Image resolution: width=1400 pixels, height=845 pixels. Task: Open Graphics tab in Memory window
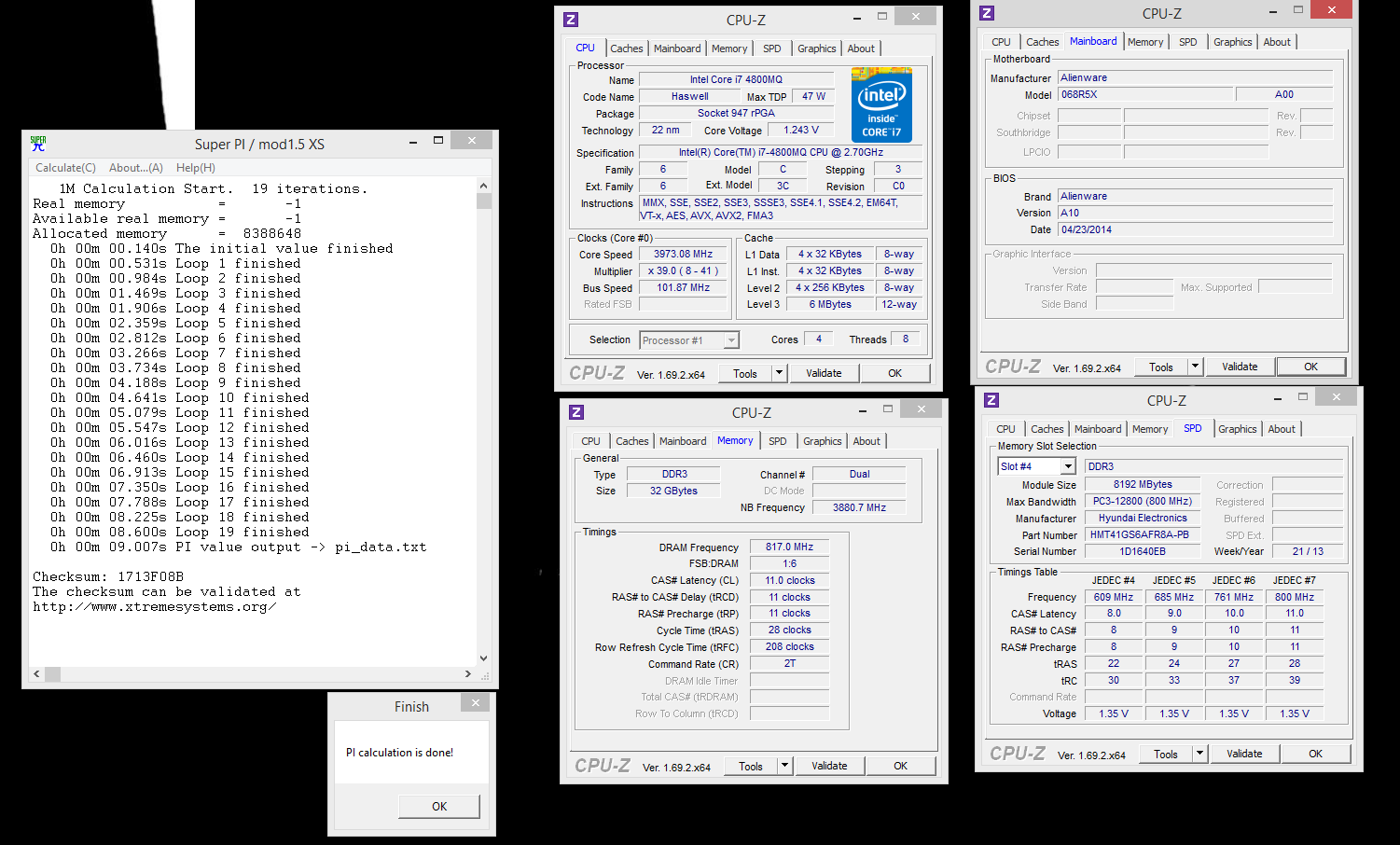click(823, 441)
